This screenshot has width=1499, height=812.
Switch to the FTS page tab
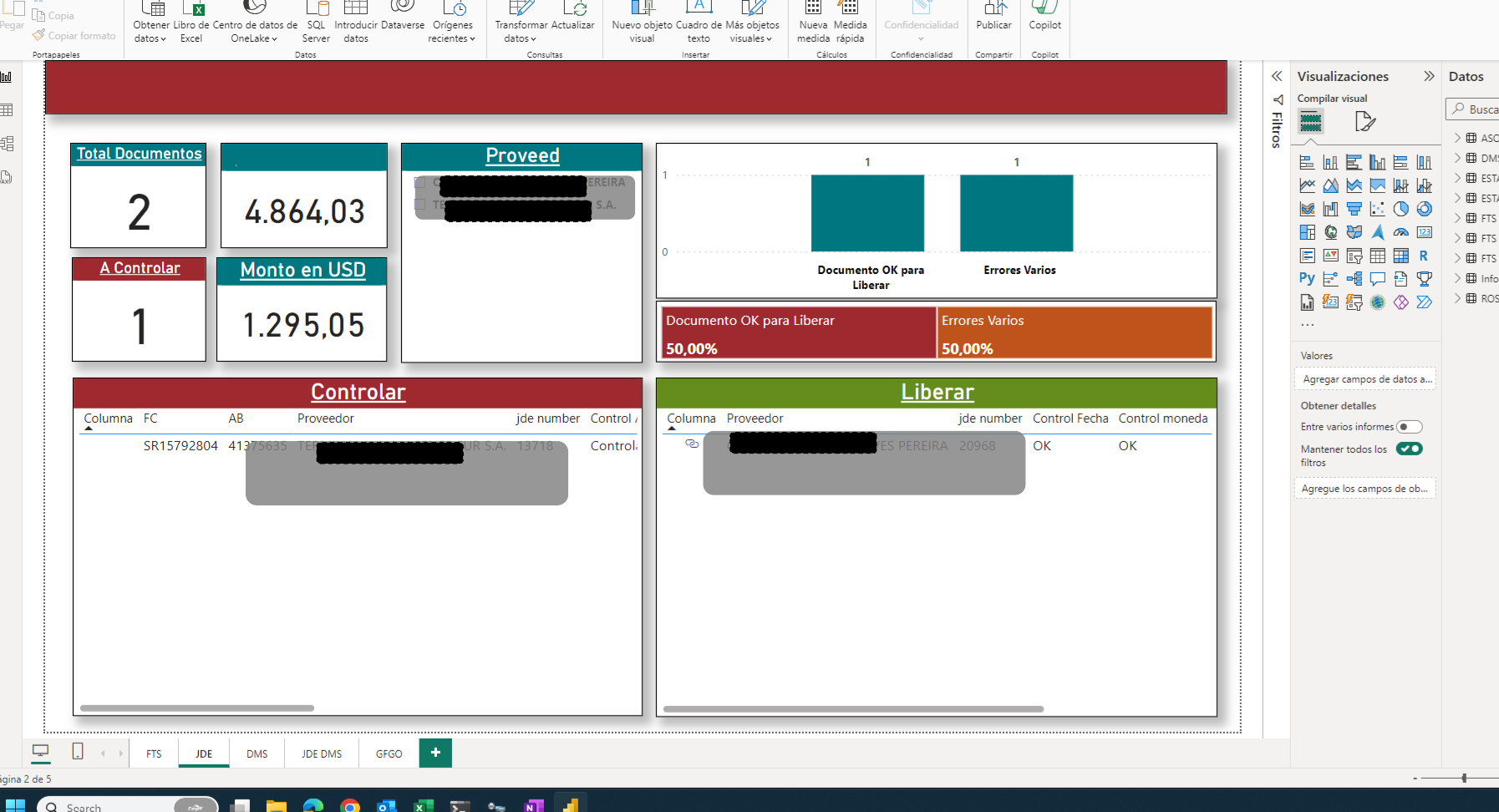pyautogui.click(x=153, y=753)
